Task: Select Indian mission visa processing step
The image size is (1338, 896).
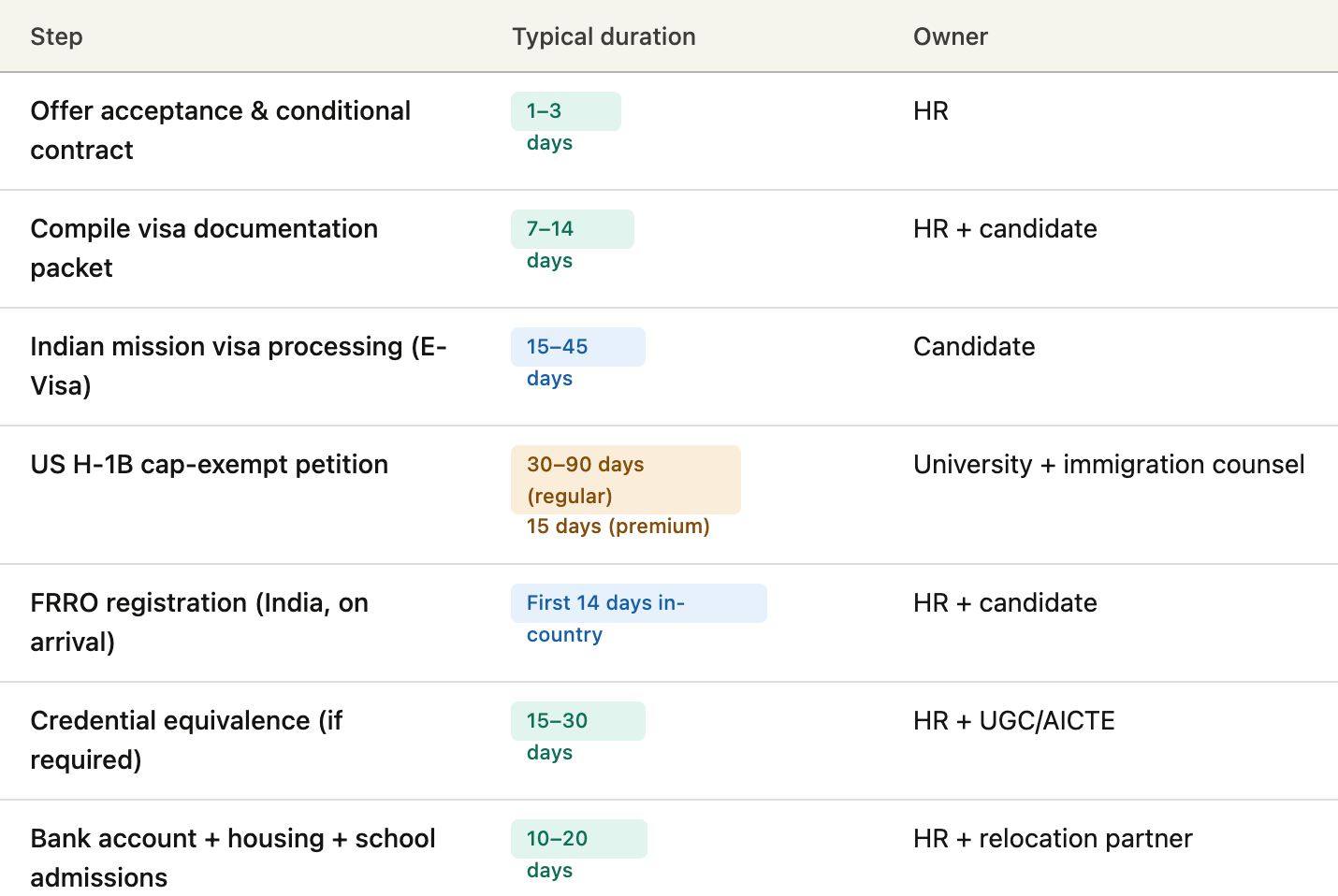Action: (x=238, y=367)
